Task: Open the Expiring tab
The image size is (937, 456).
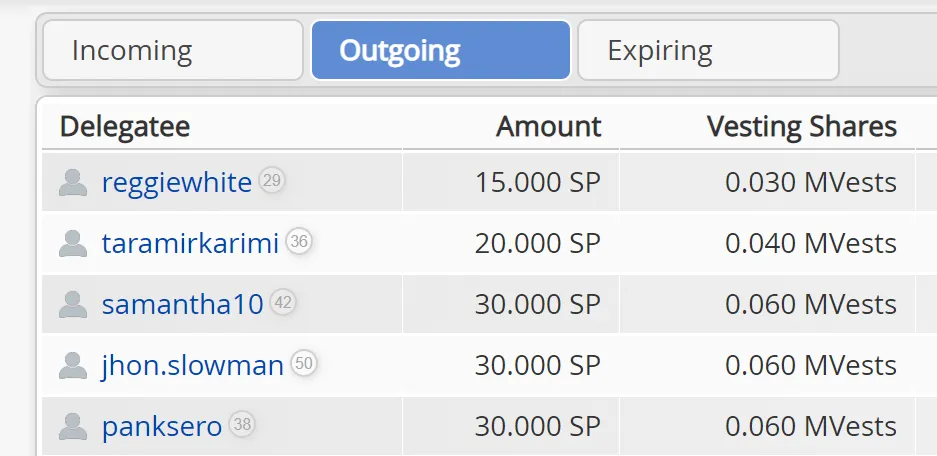Action: [x=708, y=51]
